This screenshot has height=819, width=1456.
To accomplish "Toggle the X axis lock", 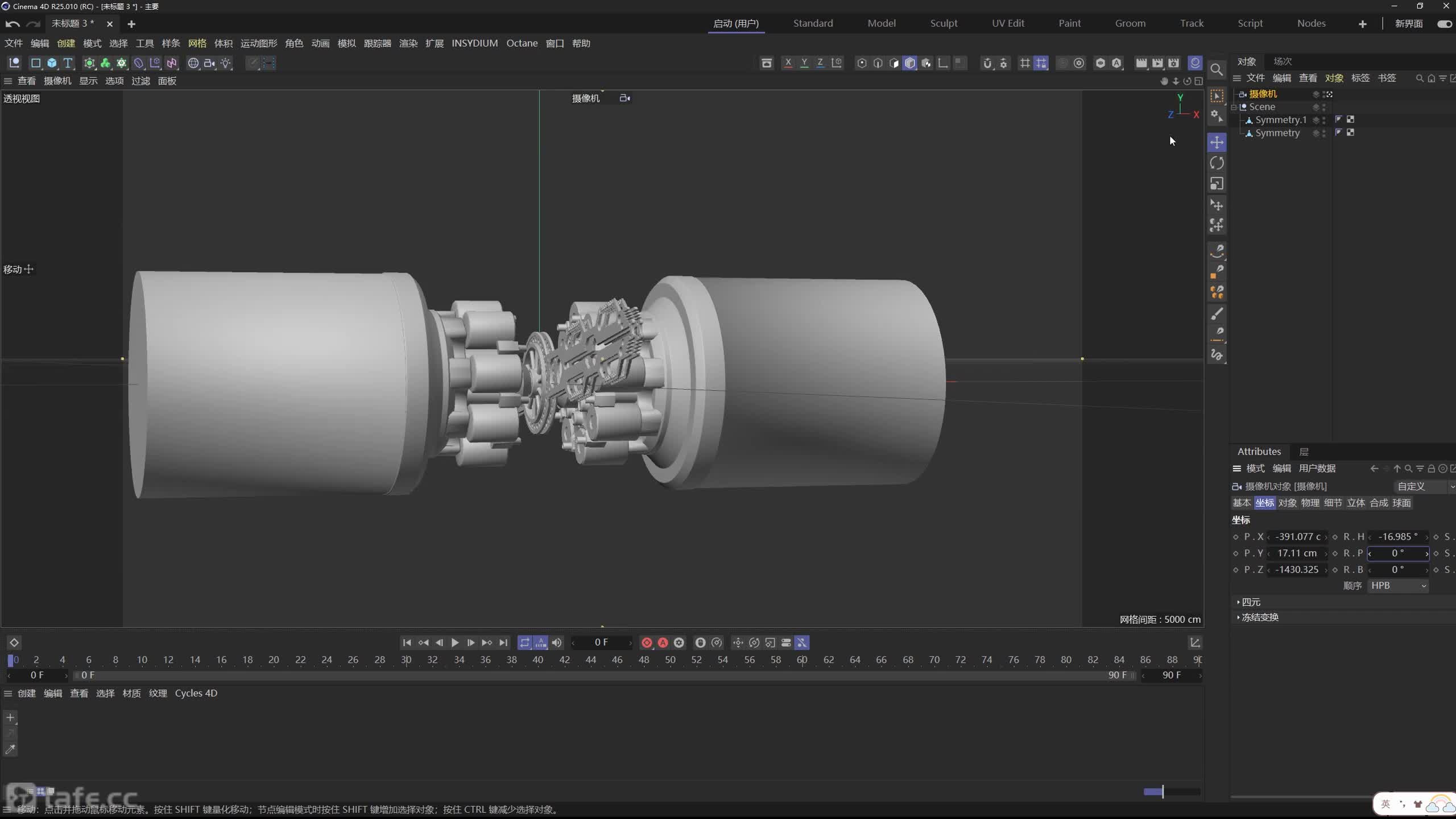I will click(x=788, y=63).
